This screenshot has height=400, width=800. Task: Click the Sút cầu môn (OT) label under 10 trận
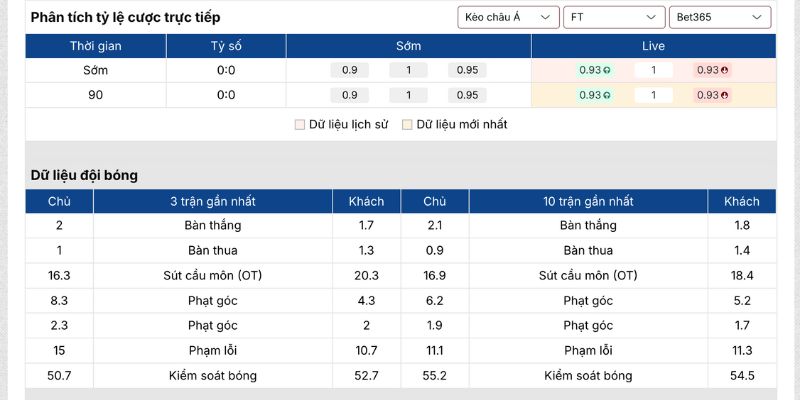coord(587,275)
